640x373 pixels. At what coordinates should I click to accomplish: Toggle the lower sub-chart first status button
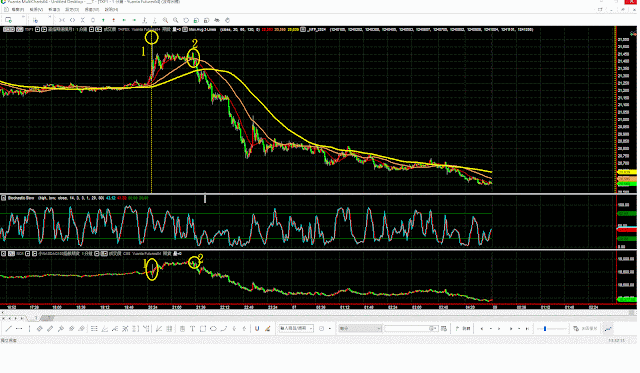point(4,253)
